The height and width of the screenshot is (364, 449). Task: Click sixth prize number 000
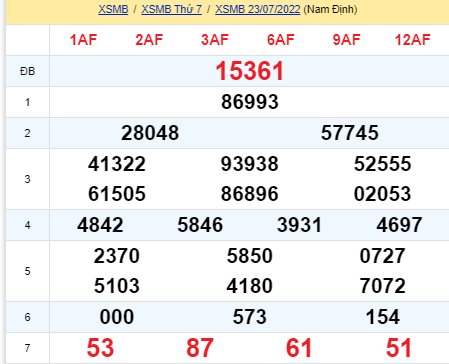click(x=117, y=317)
